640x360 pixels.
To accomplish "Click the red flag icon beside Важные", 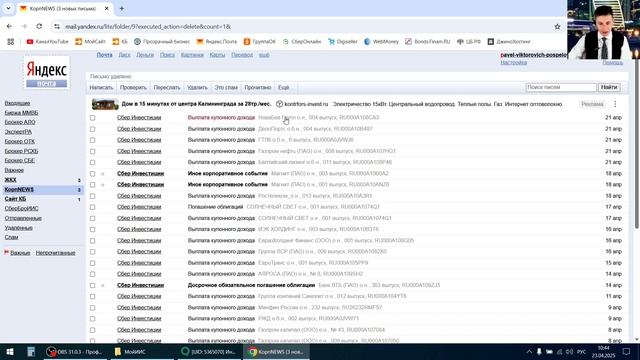I will [x=7, y=252].
